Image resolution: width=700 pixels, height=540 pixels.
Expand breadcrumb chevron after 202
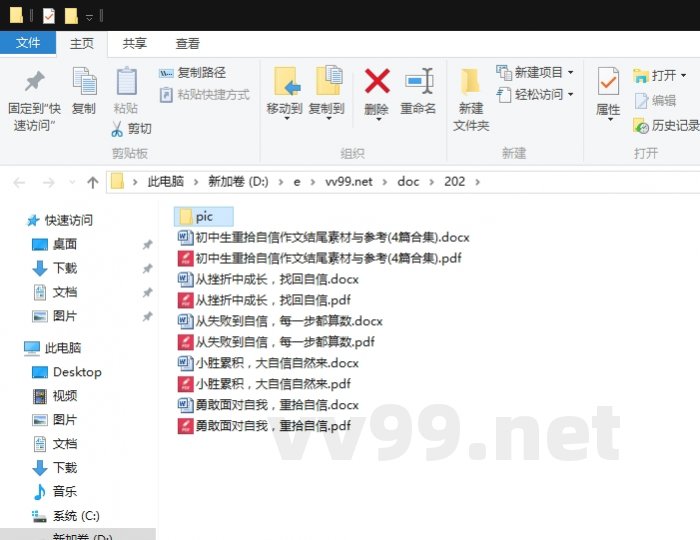pos(478,182)
